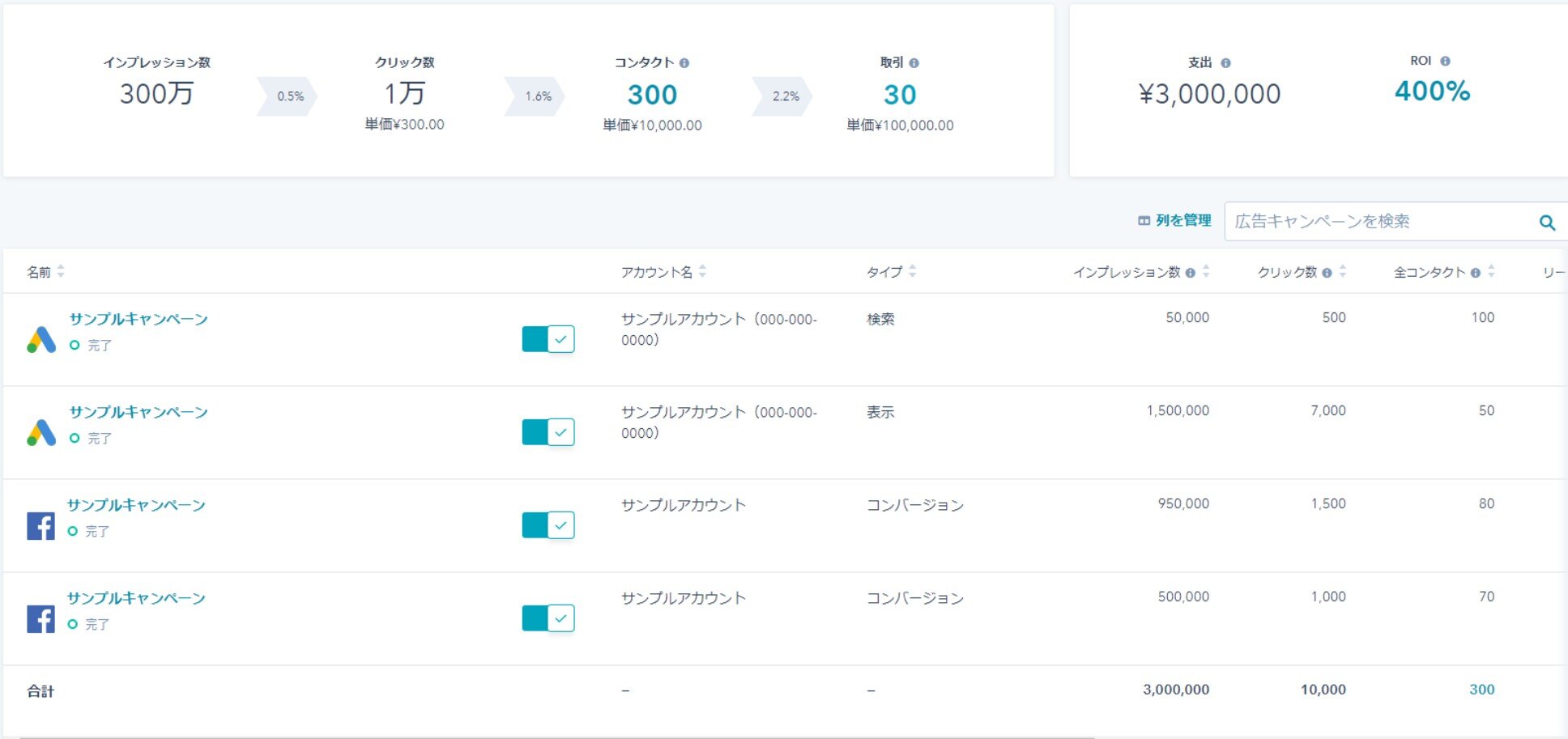The width and height of the screenshot is (1568, 739).
Task: Click the columns icon beside 列を管理
Action: 1144,221
